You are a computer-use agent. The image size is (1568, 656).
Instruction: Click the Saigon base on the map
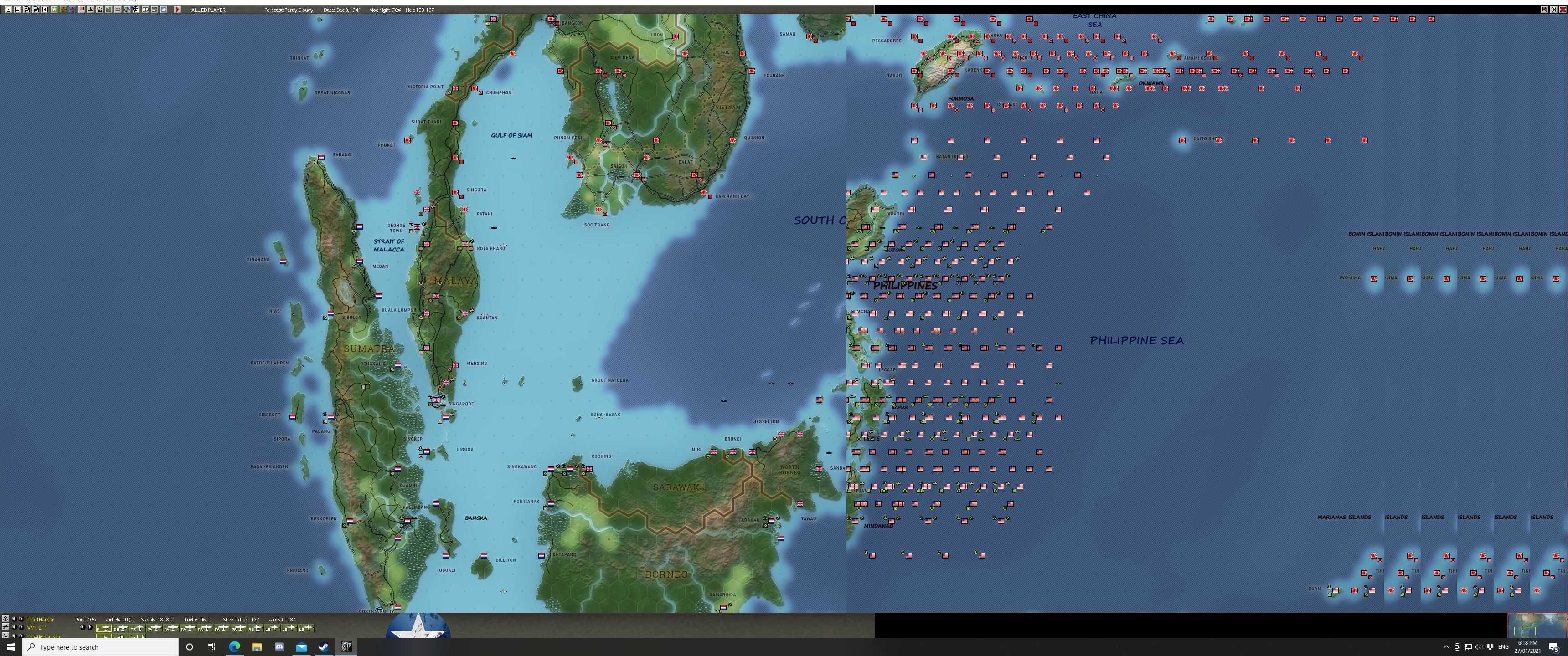tap(637, 175)
